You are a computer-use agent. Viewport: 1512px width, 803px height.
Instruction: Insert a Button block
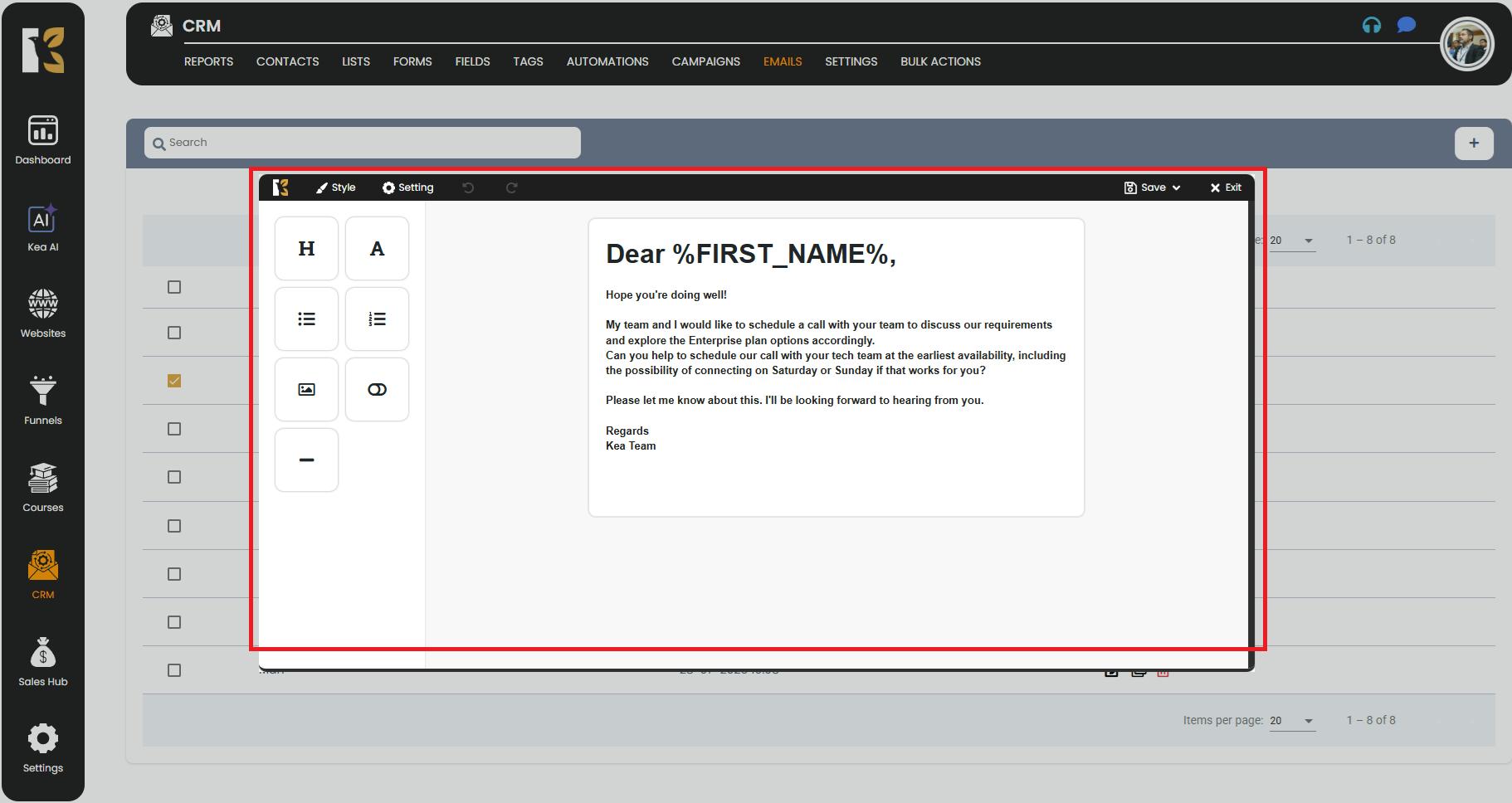tap(377, 390)
